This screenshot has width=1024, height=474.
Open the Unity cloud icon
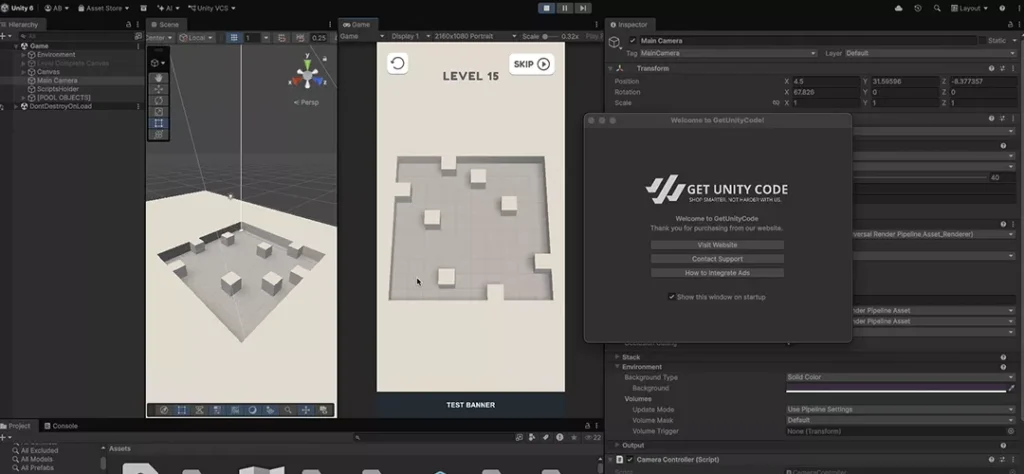pos(899,8)
